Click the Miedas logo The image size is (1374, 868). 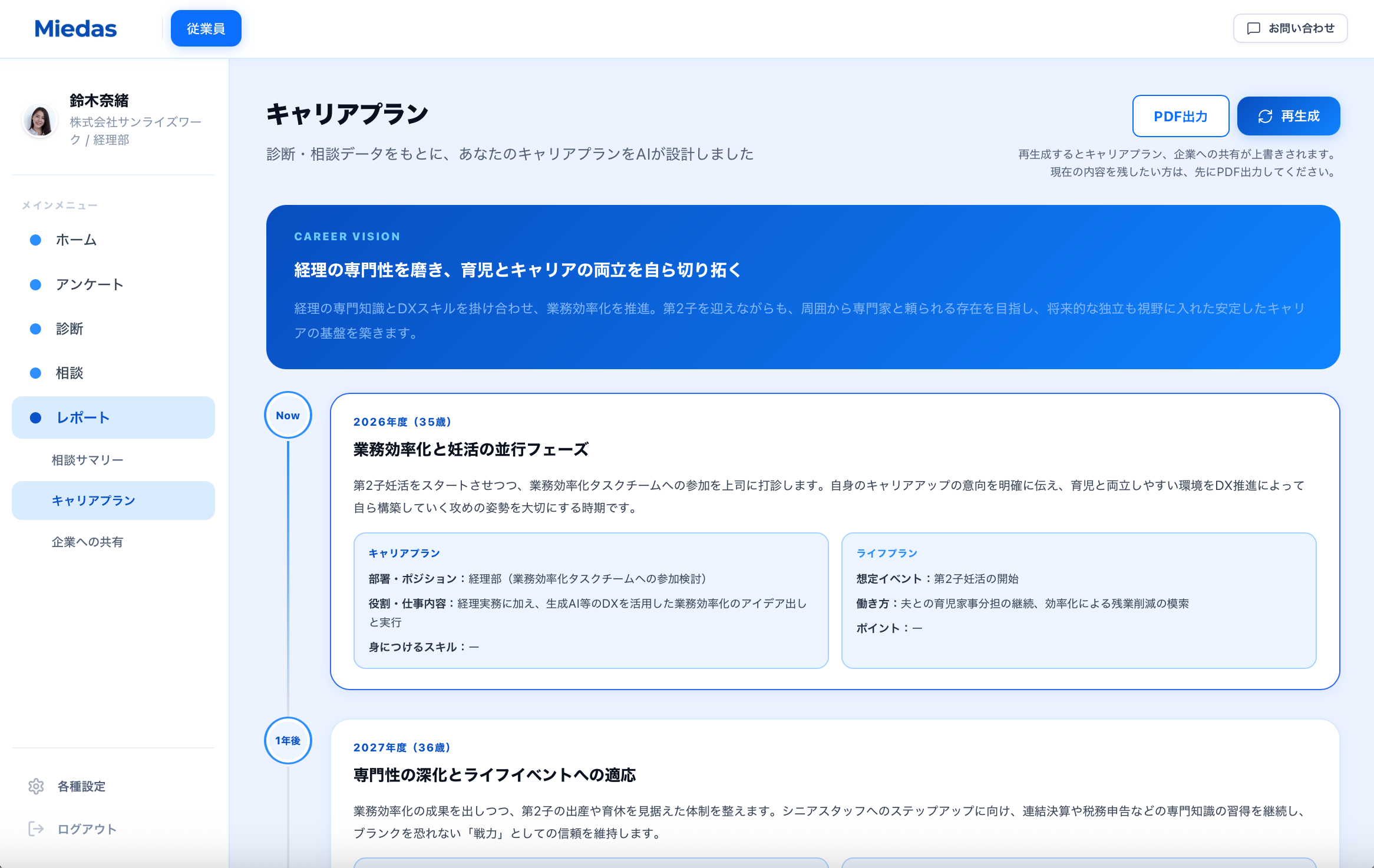pos(75,29)
